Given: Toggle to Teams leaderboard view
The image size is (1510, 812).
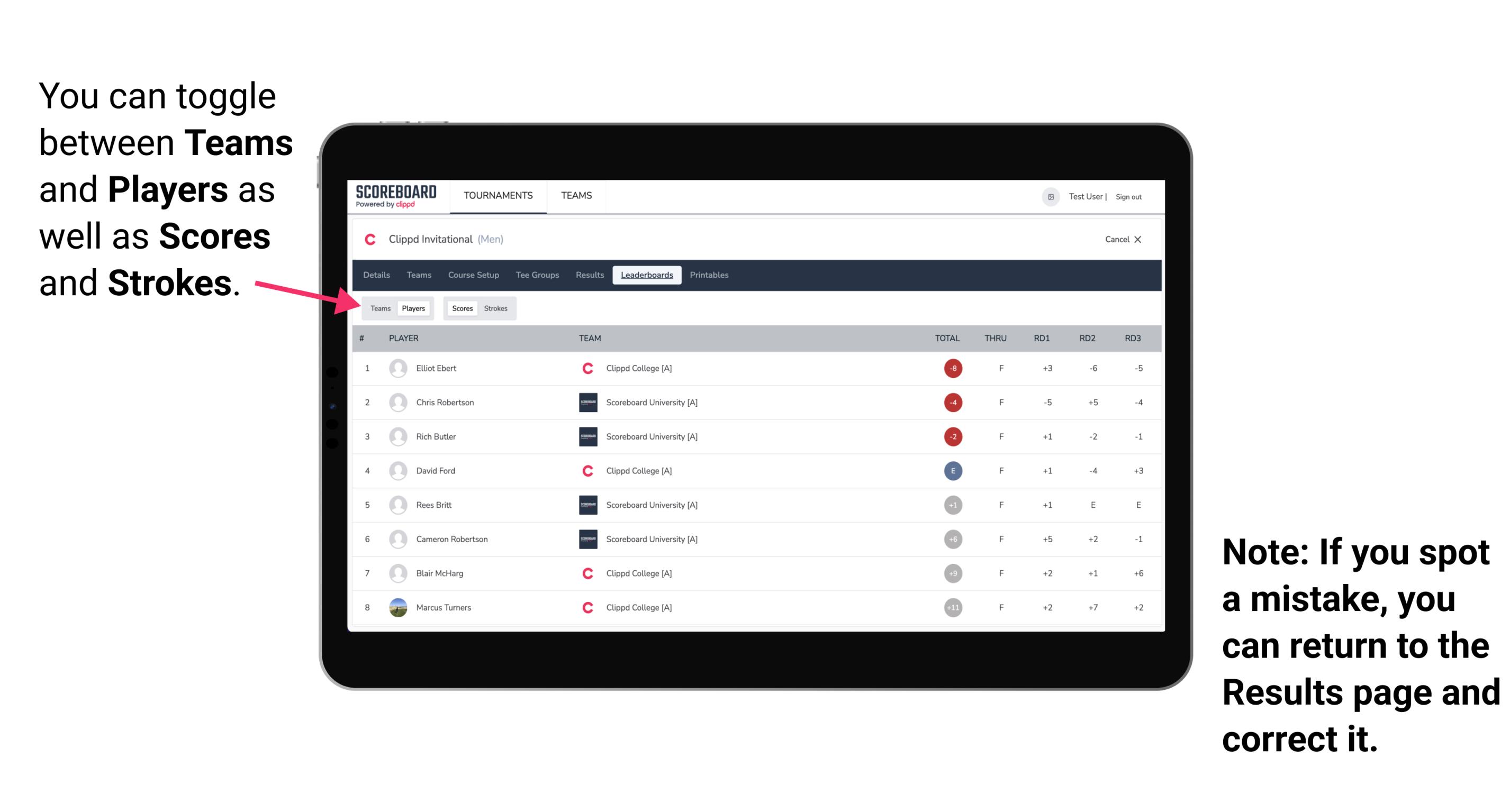Looking at the screenshot, I should click(x=381, y=307).
